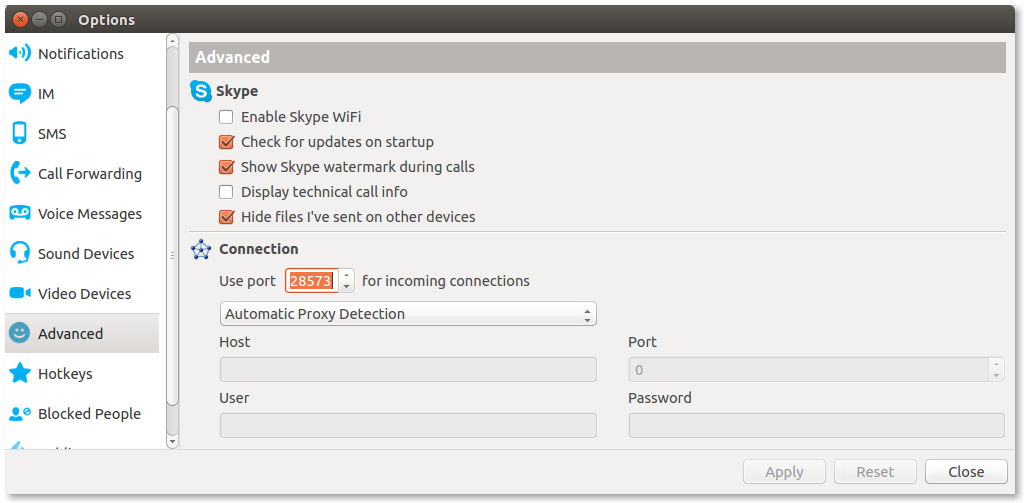Click the SMS phone icon
Screen dimensions: 1024x503
(x=19, y=133)
